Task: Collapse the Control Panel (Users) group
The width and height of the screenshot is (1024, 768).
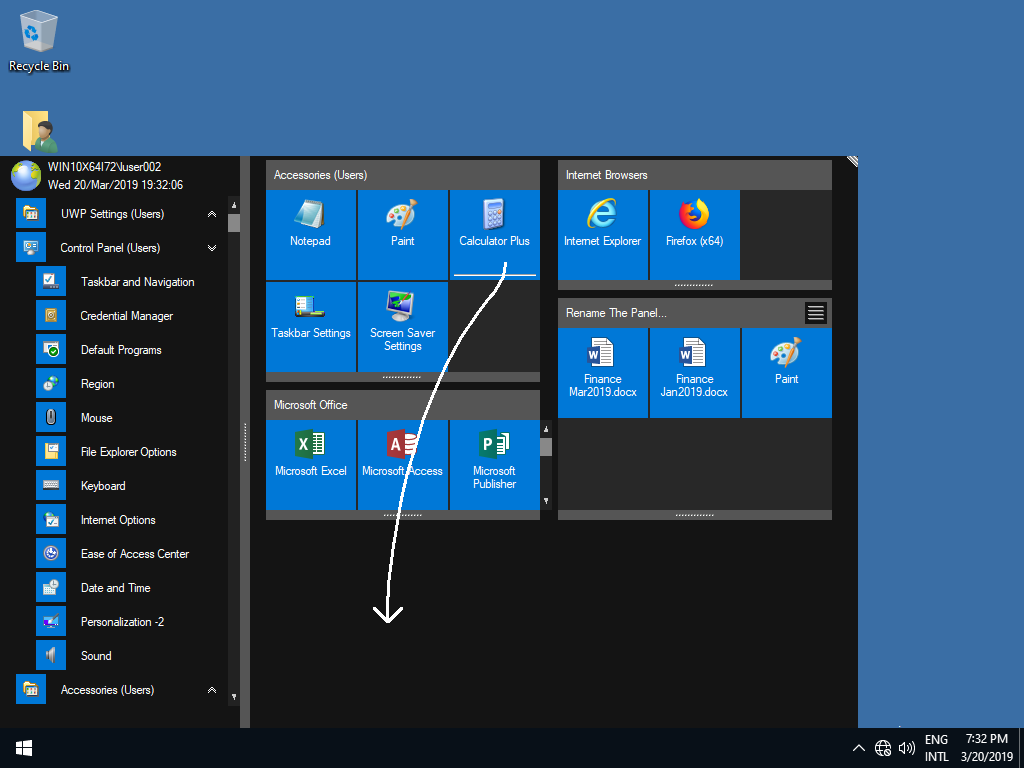Action: [x=212, y=248]
